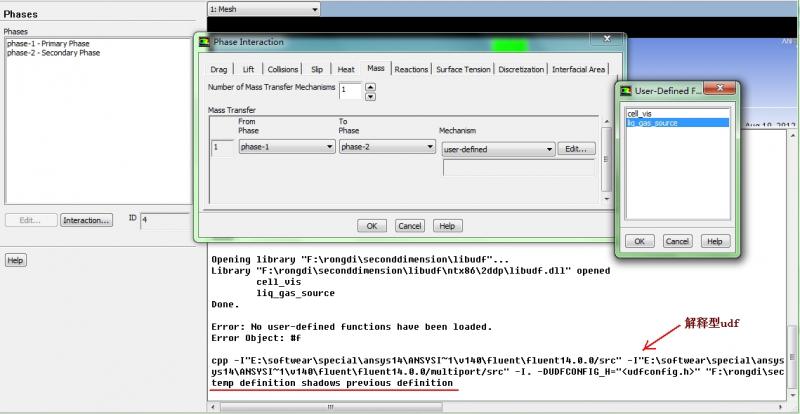Image resolution: width=800 pixels, height=414 pixels.
Task: Switch to the Reactions tab
Action: tap(411, 69)
